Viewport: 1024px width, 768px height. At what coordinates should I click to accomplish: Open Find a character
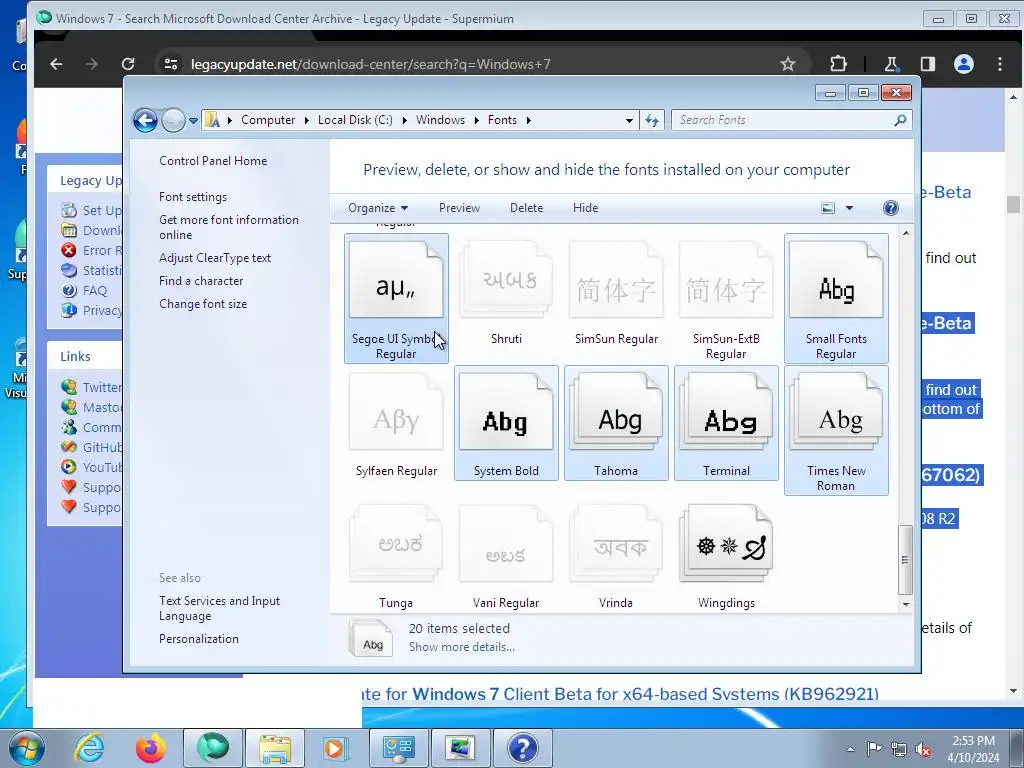point(201,281)
